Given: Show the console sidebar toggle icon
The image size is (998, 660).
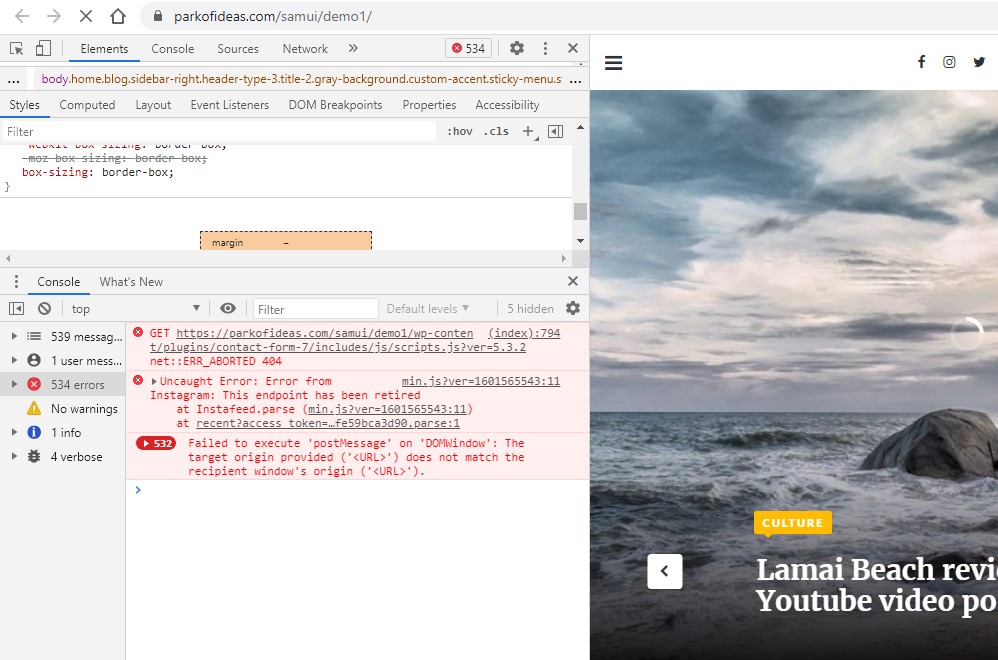Looking at the screenshot, I should (17, 309).
